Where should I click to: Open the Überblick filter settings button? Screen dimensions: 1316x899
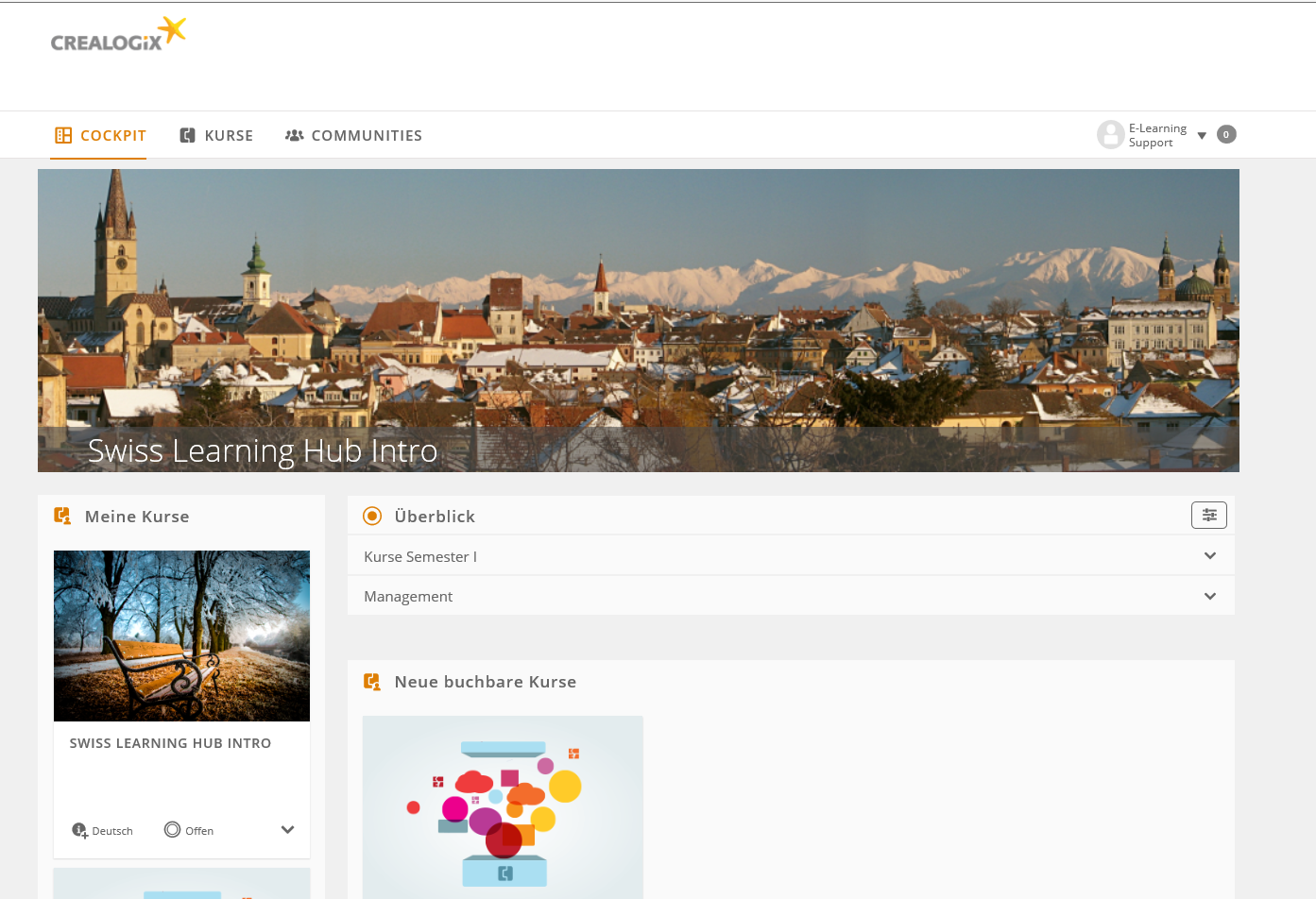coord(1208,515)
